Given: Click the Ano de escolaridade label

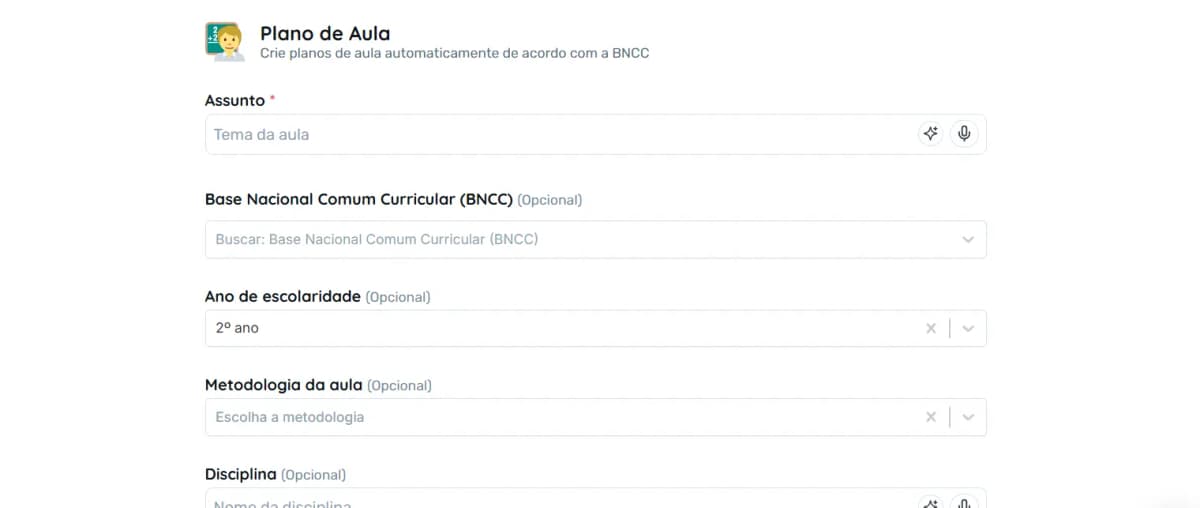Looking at the screenshot, I should point(282,296).
